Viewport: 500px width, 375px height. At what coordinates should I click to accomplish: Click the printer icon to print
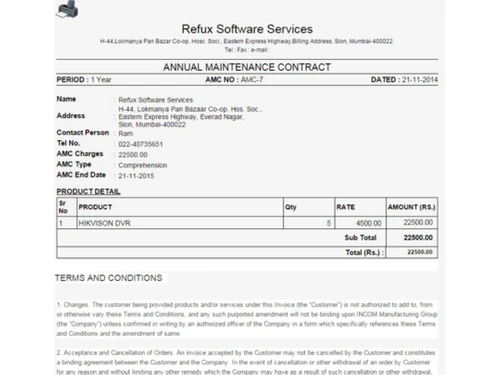[x=67, y=9]
